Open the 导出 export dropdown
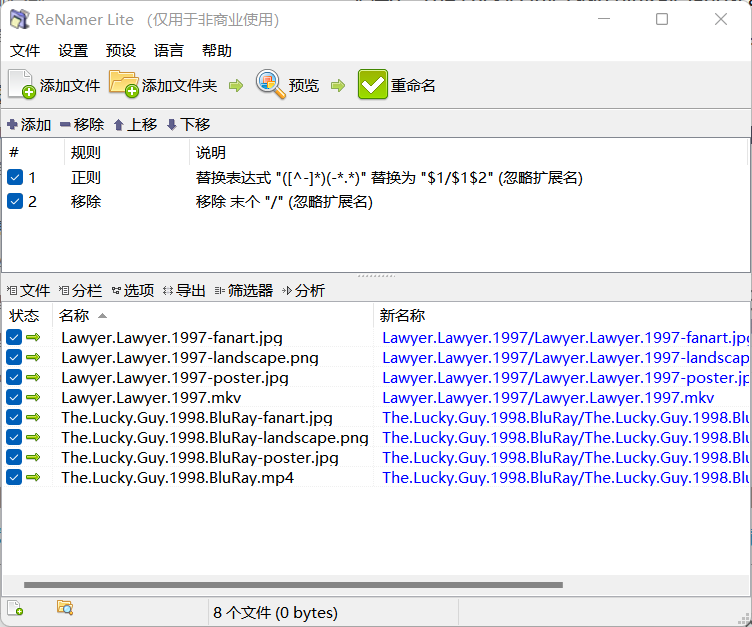Screen dimensions: 752x627 184,291
